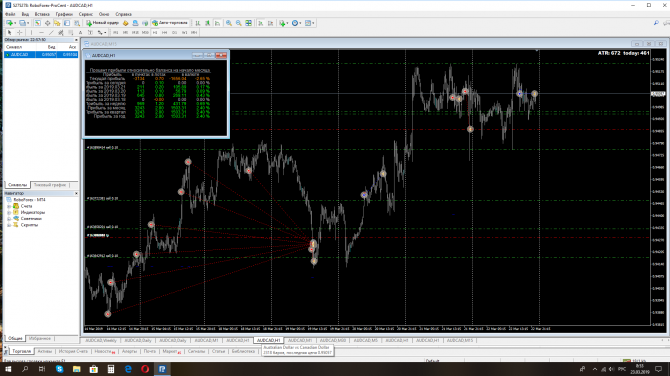
Task: Toggle the H1 timeframe button
Action: [x=155, y=32]
